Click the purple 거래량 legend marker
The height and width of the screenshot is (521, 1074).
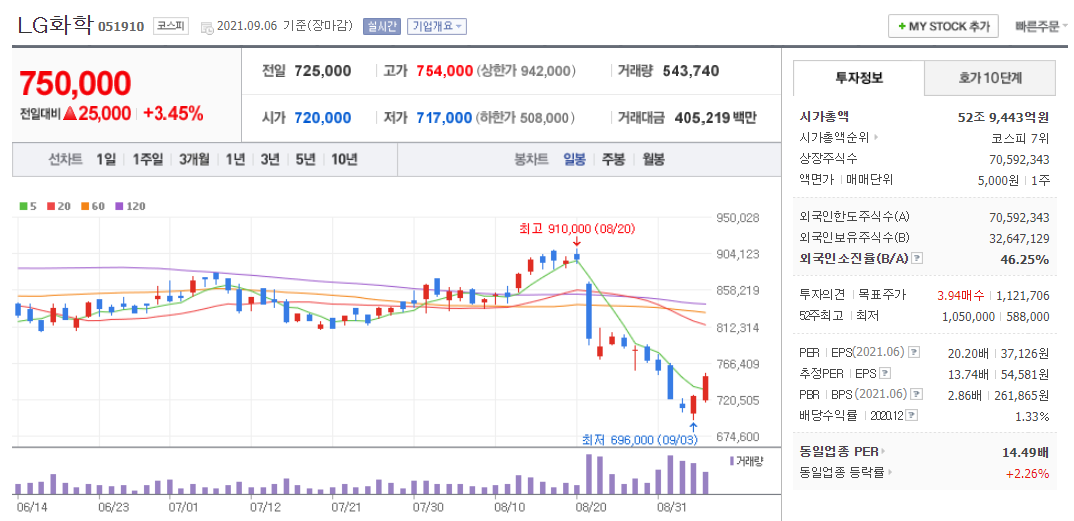[732, 460]
